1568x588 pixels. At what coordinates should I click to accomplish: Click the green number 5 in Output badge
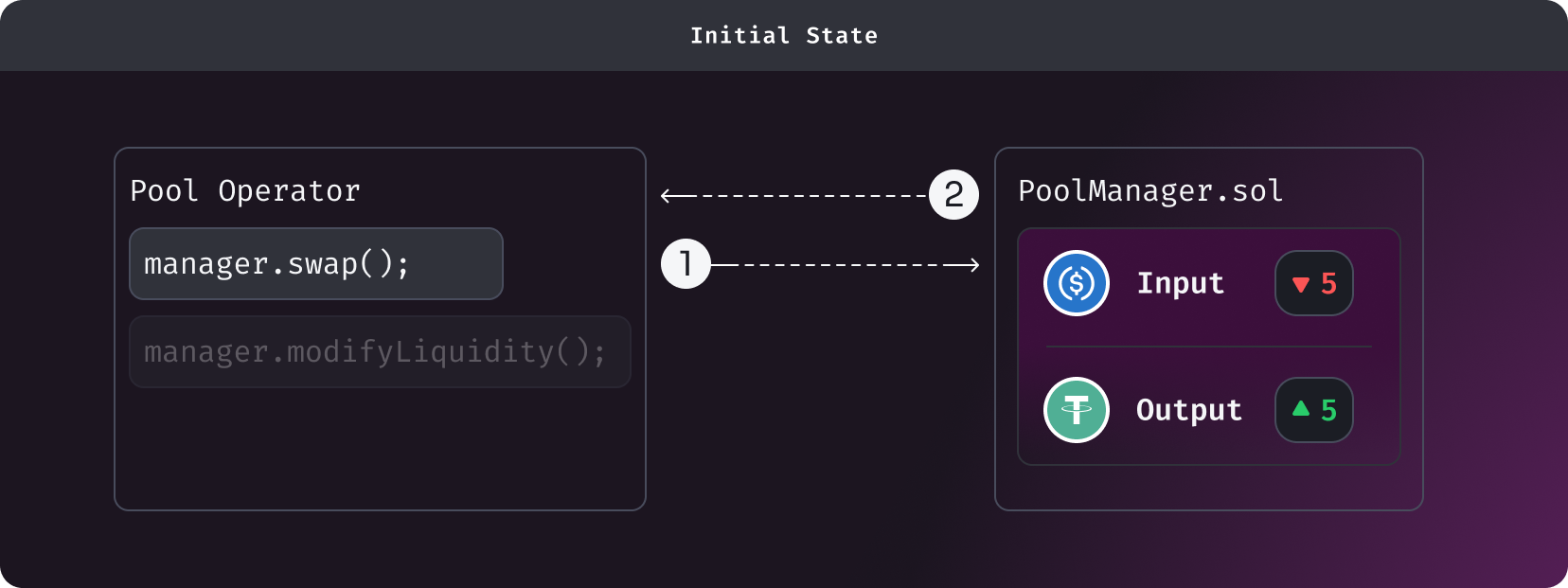tap(1328, 410)
